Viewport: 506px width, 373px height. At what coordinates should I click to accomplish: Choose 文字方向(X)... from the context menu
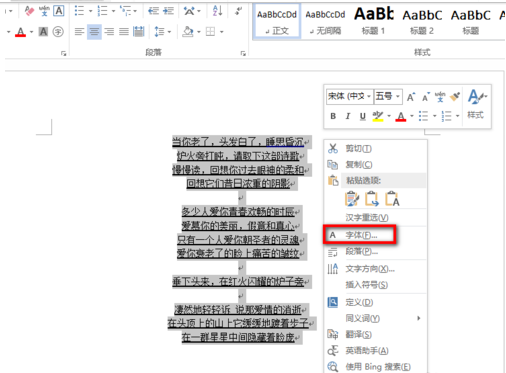click(x=375, y=269)
